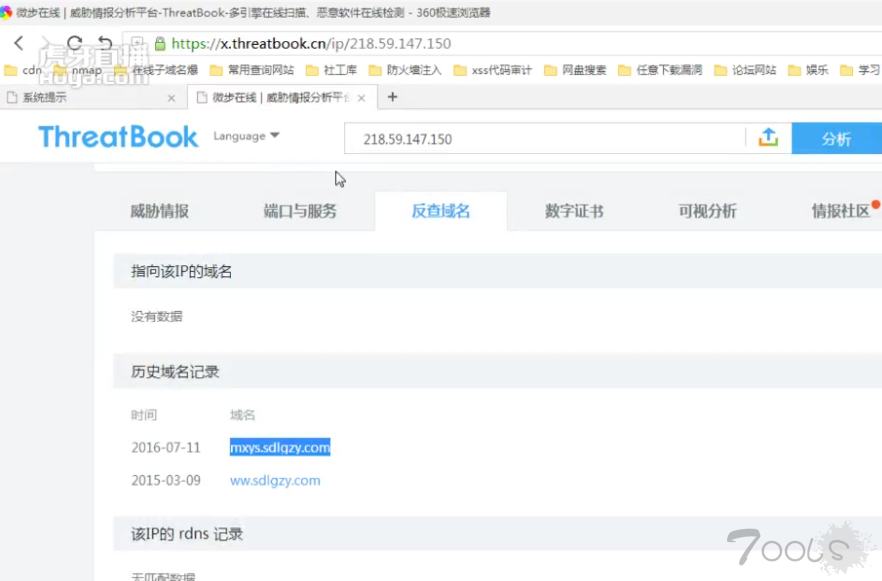The image size is (882, 581).
Task: Open the 社工库 bookmark folder
Action: click(x=331, y=70)
